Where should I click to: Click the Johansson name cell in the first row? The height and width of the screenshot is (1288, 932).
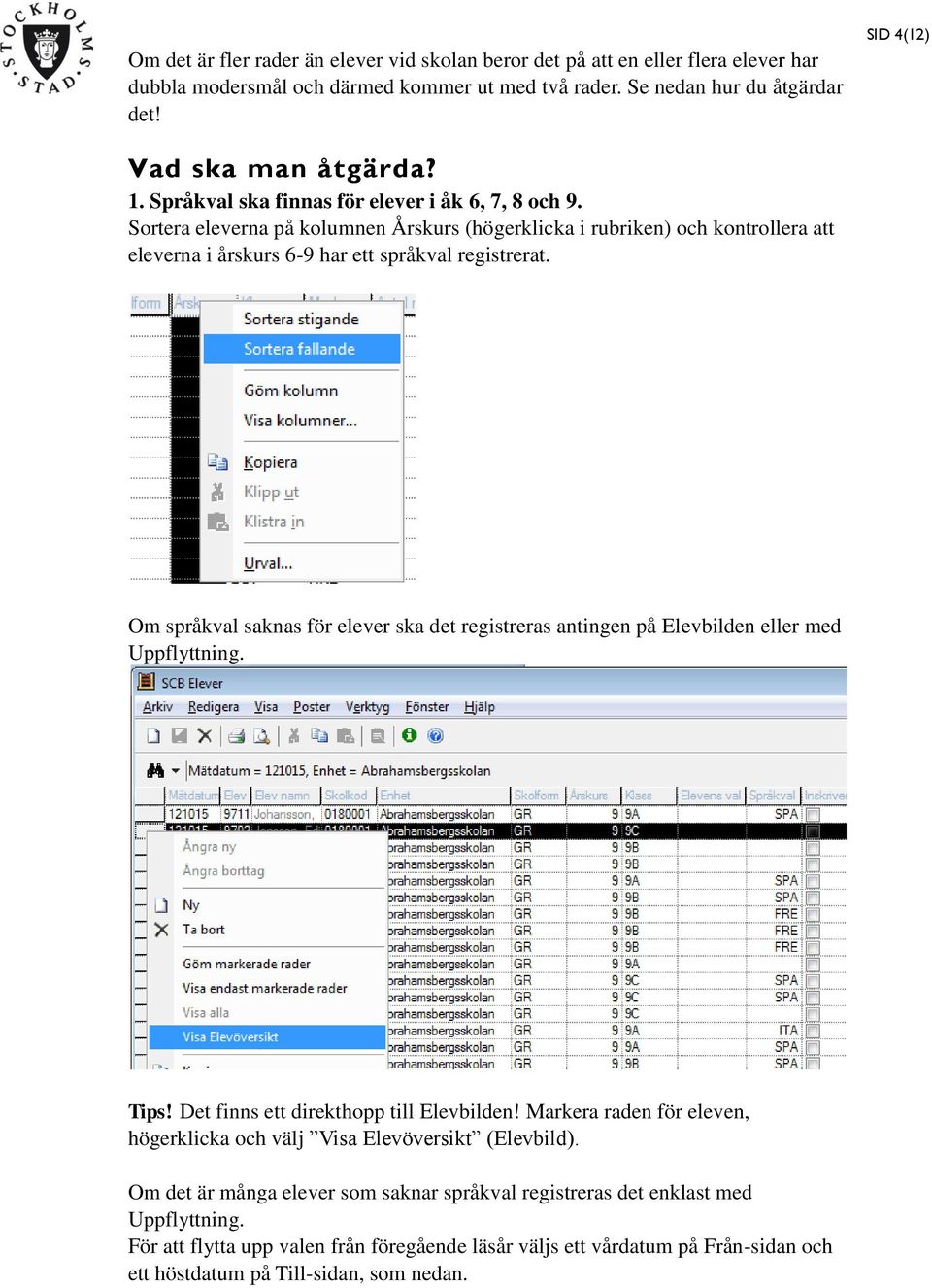tap(286, 814)
